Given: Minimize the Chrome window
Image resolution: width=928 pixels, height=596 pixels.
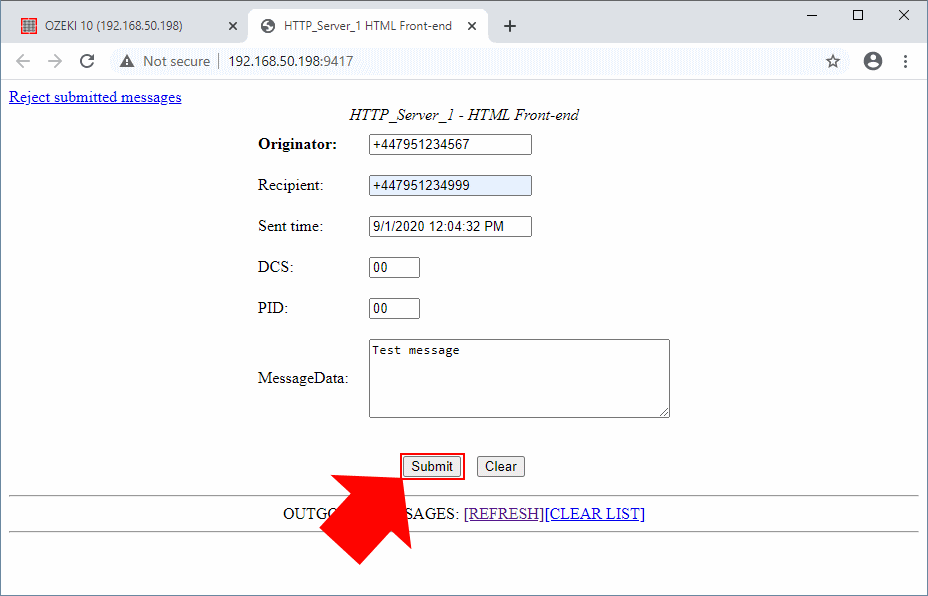Looking at the screenshot, I should [812, 15].
